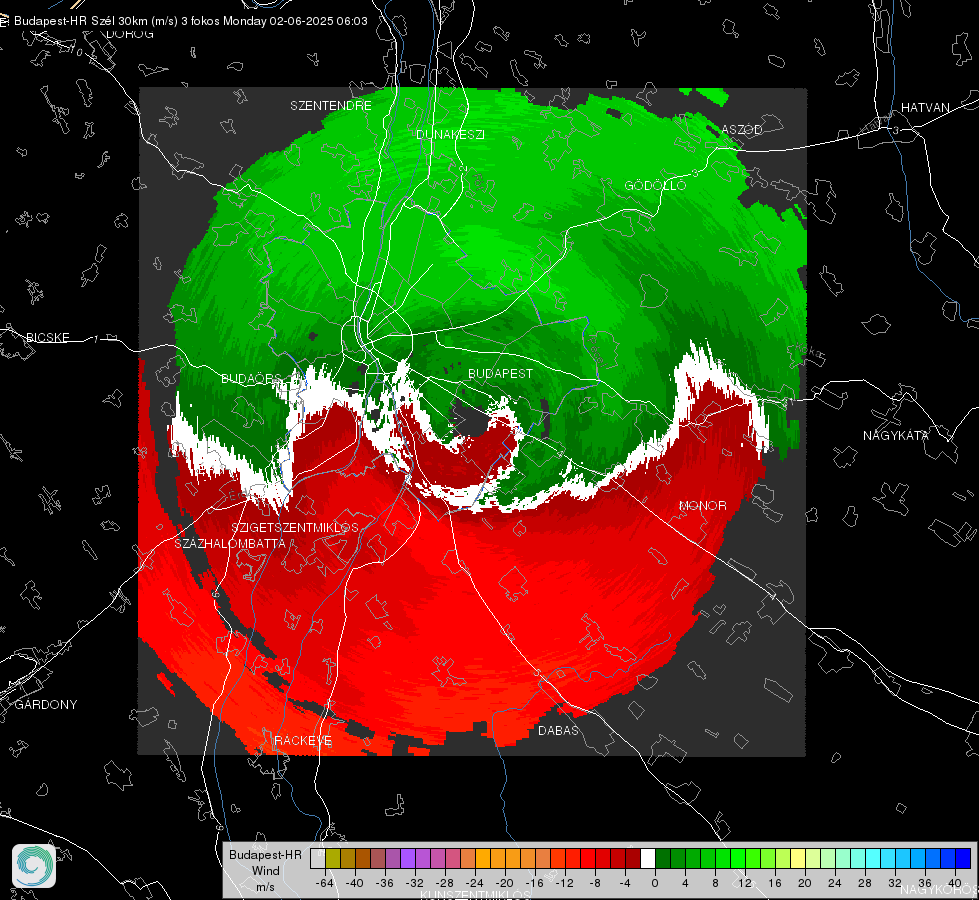Viewport: 979px width, 900px height.
Task: Click the BICSKE town label
Action: 47,337
